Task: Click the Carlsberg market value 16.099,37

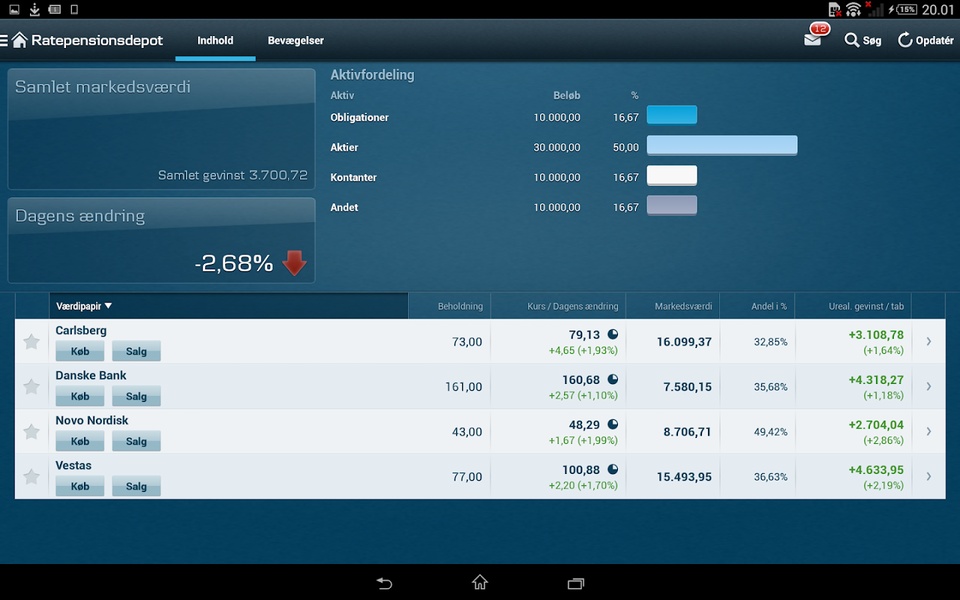Action: (x=684, y=342)
